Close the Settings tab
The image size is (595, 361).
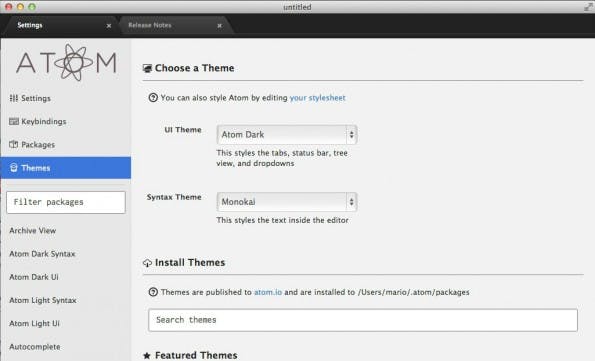point(109,25)
